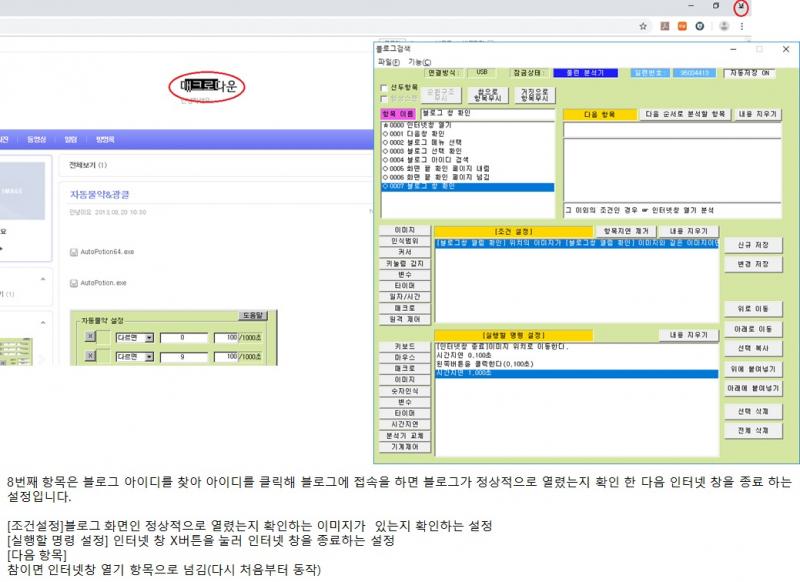Click the file icon beside AutoPotion64.exe
This screenshot has height=582, width=800.
[74, 253]
